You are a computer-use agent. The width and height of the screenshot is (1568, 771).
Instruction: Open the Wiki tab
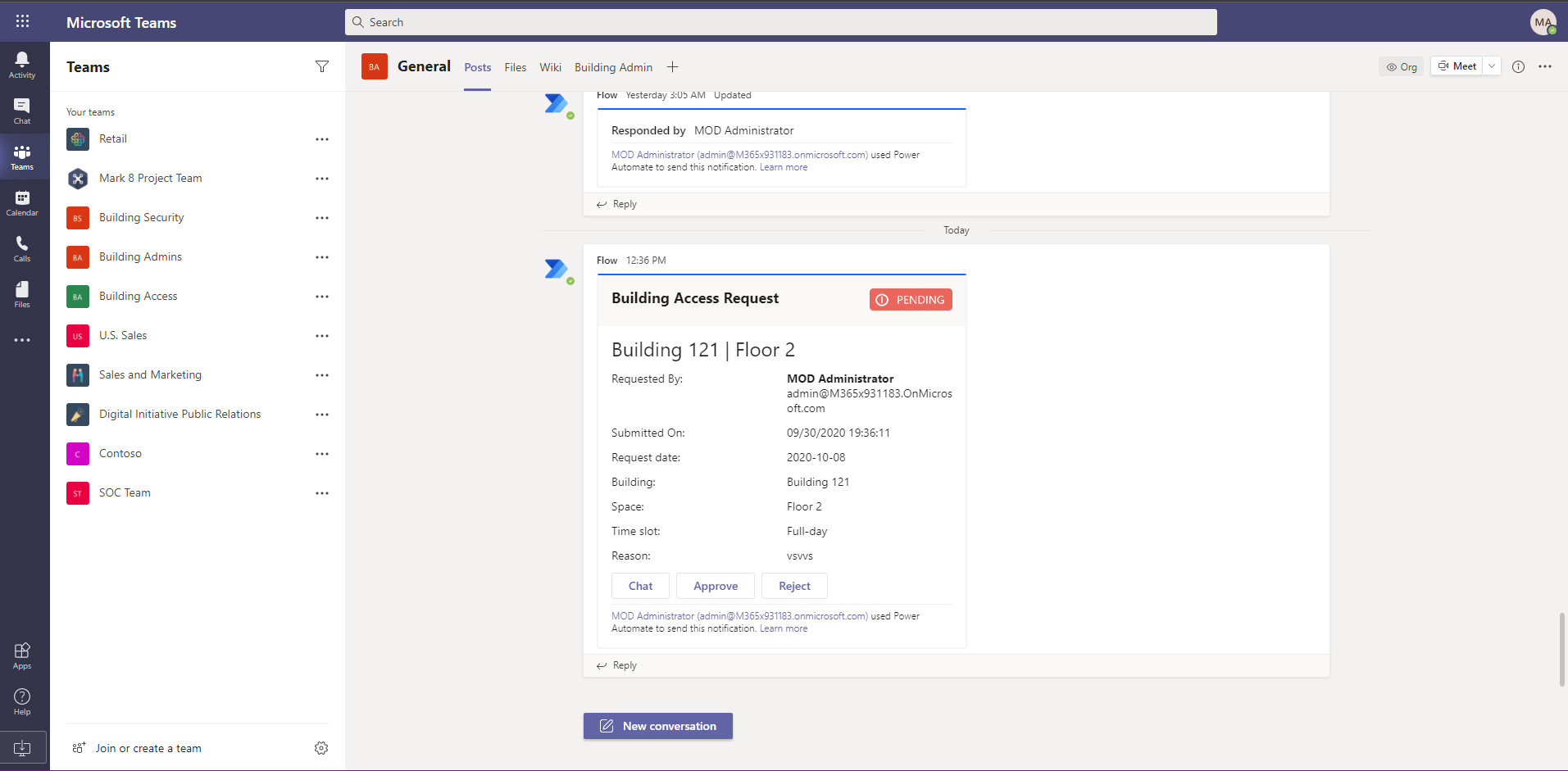point(551,67)
